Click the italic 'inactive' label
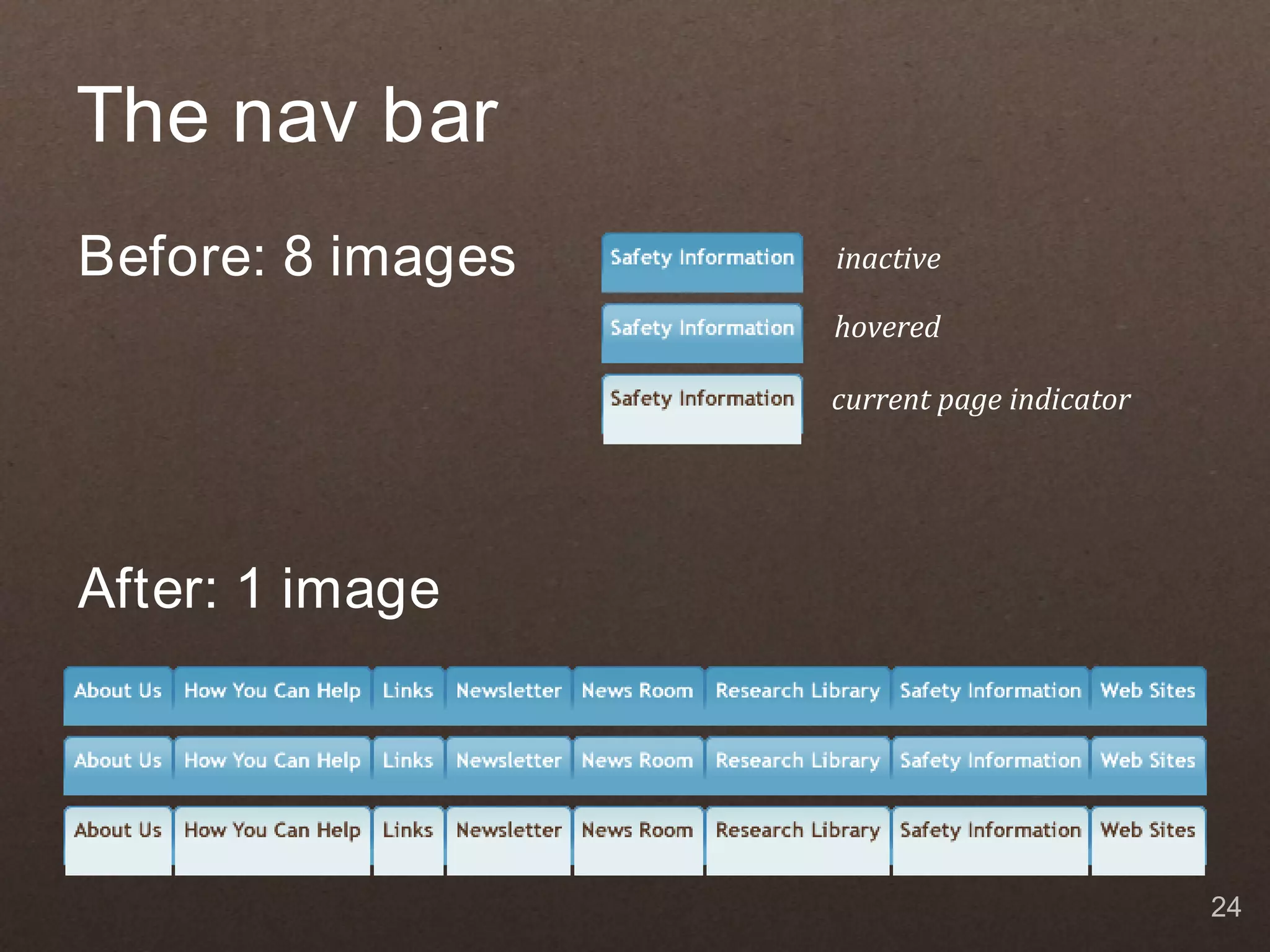This screenshot has width=1270, height=952. [x=888, y=258]
